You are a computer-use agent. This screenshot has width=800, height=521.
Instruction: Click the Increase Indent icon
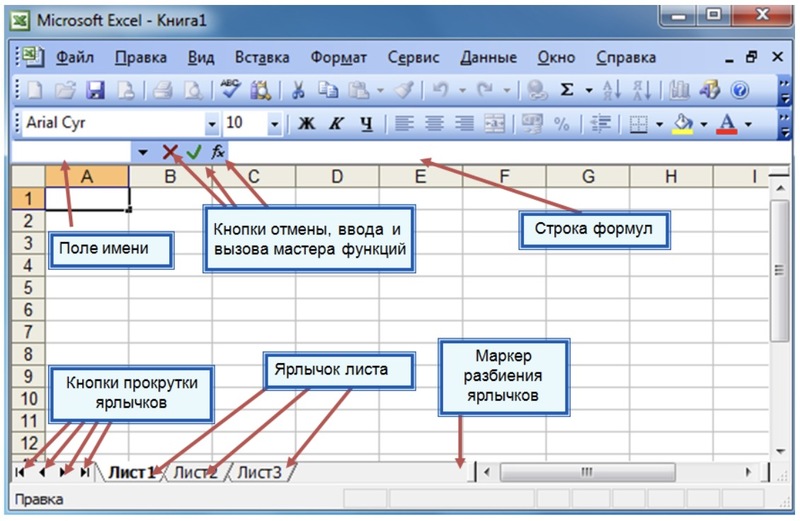[x=601, y=123]
